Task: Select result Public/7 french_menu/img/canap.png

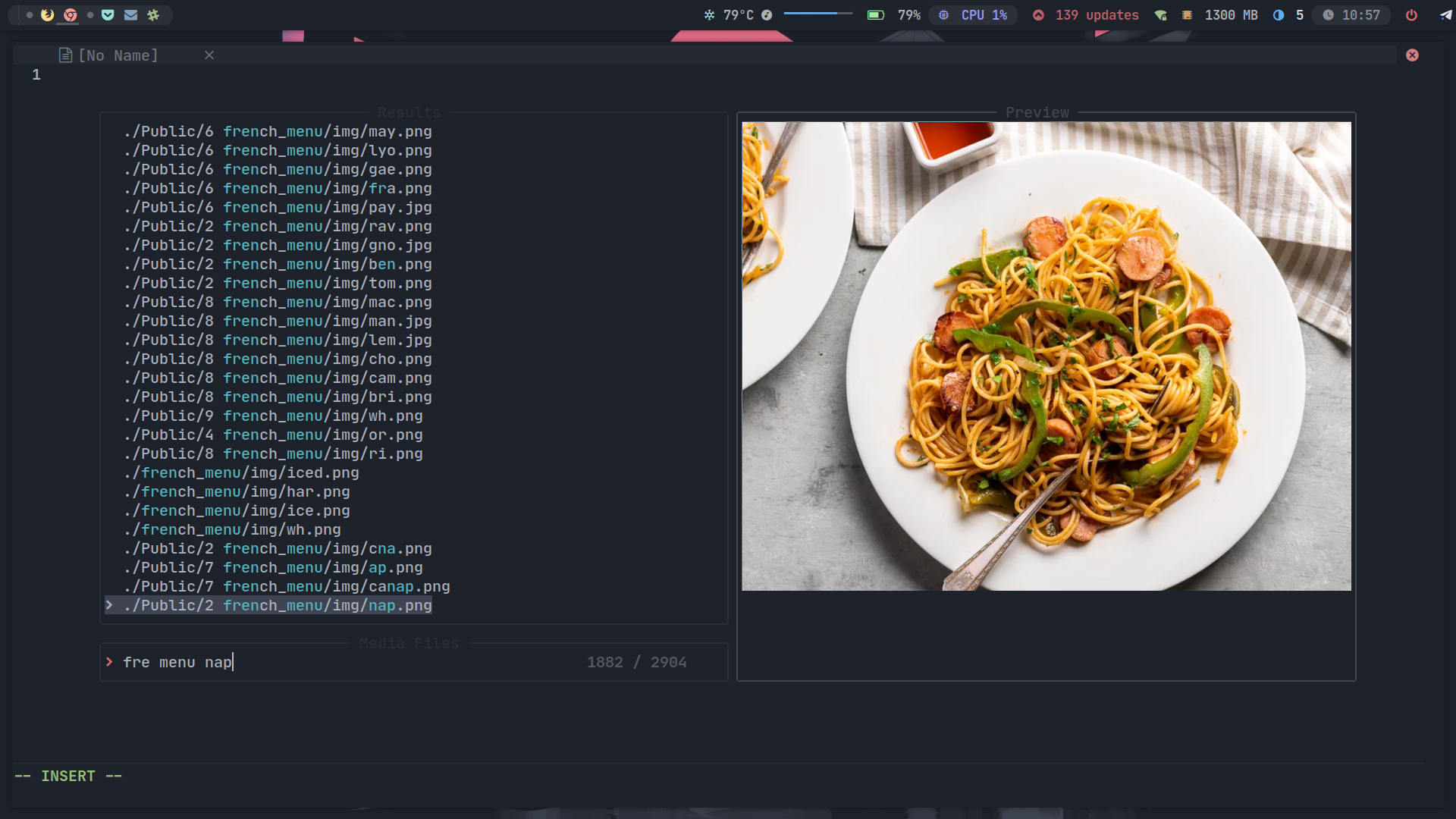Action: [287, 586]
